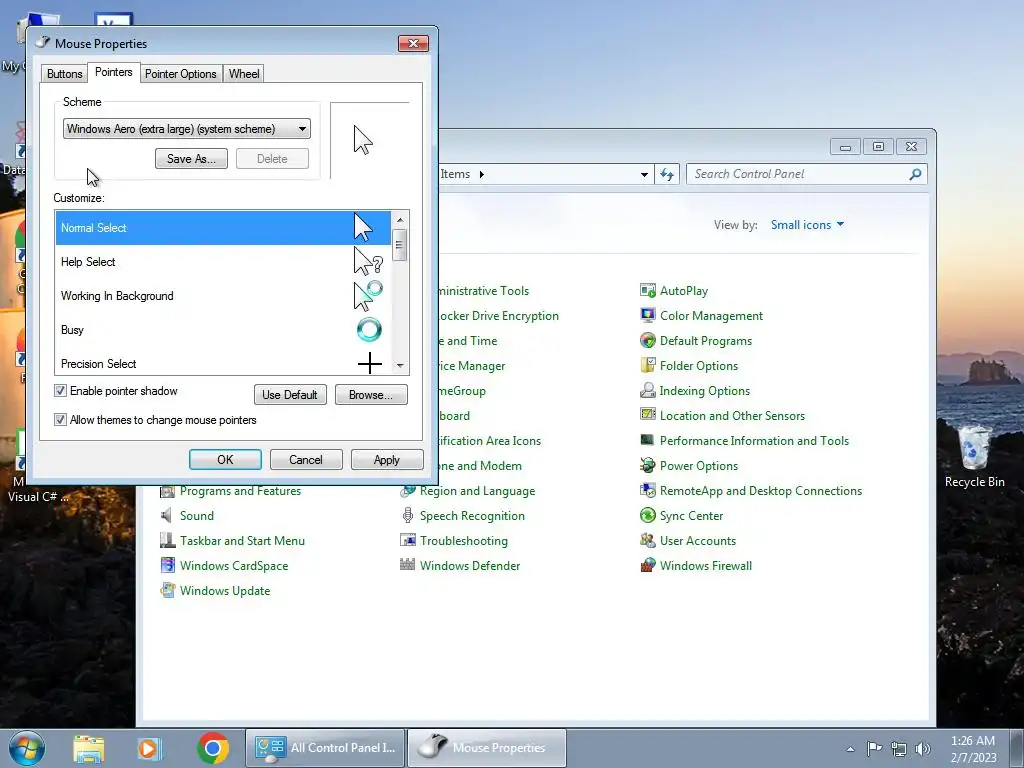Image resolution: width=1024 pixels, height=768 pixels.
Task: Switch to All Control Panel Items taskbar button
Action: point(325,748)
